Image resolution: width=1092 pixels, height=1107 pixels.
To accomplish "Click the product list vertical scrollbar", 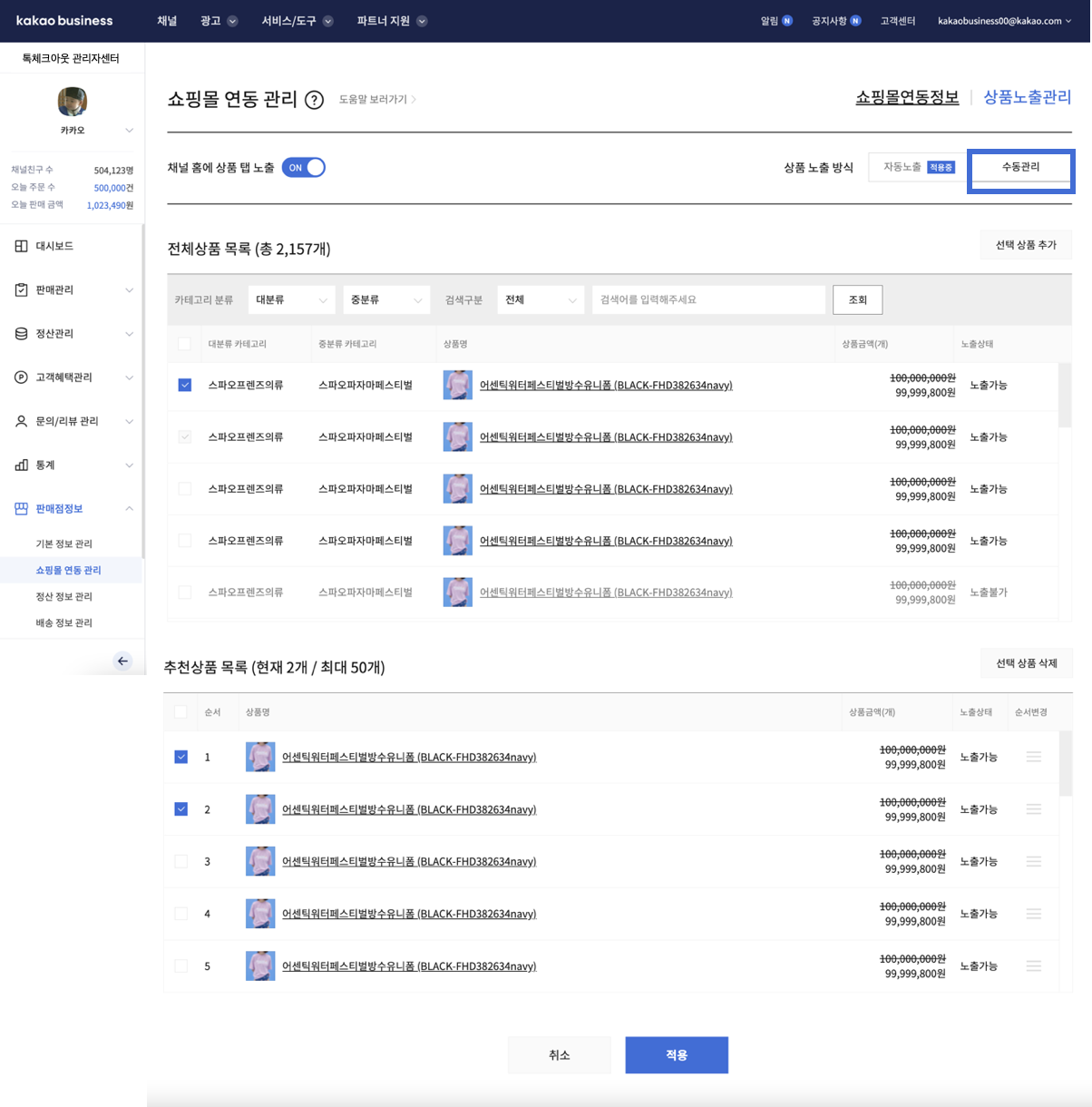I will [1065, 396].
